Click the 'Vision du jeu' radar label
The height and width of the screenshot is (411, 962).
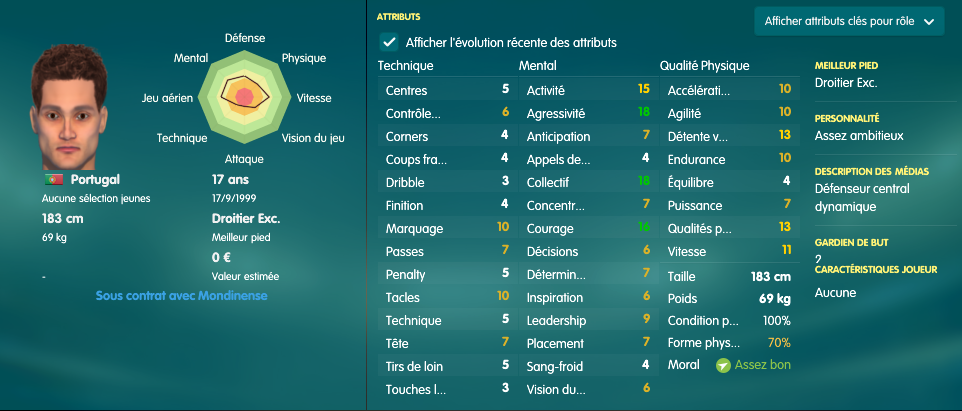click(x=313, y=138)
